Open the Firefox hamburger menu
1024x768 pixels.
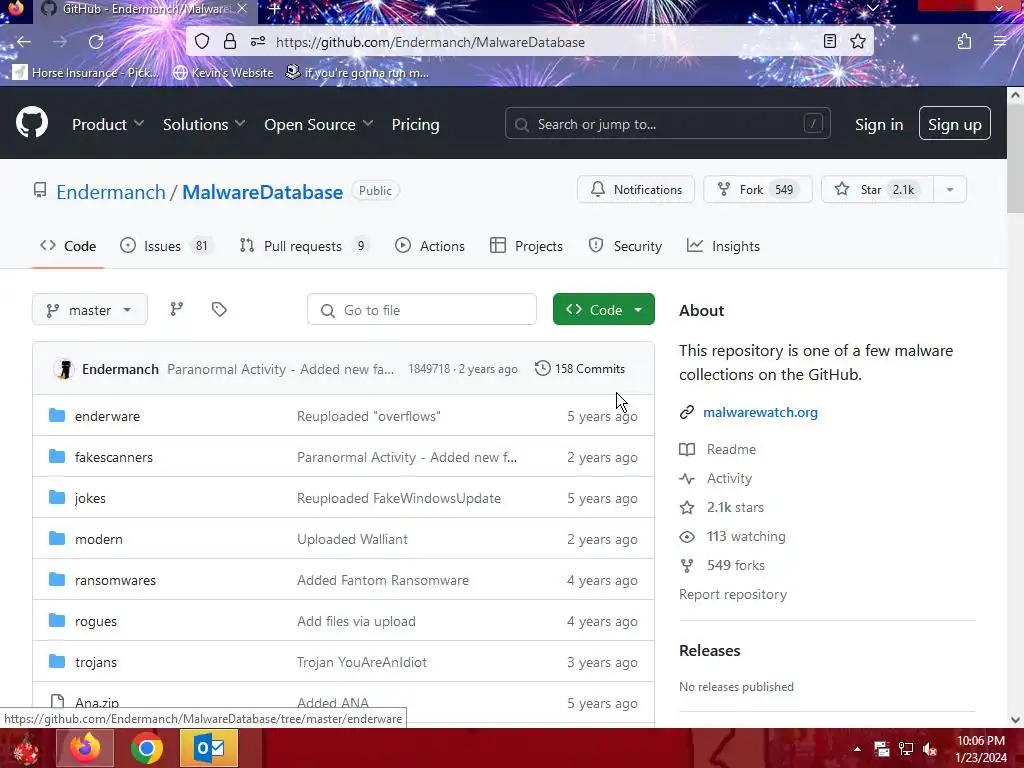(1000, 42)
